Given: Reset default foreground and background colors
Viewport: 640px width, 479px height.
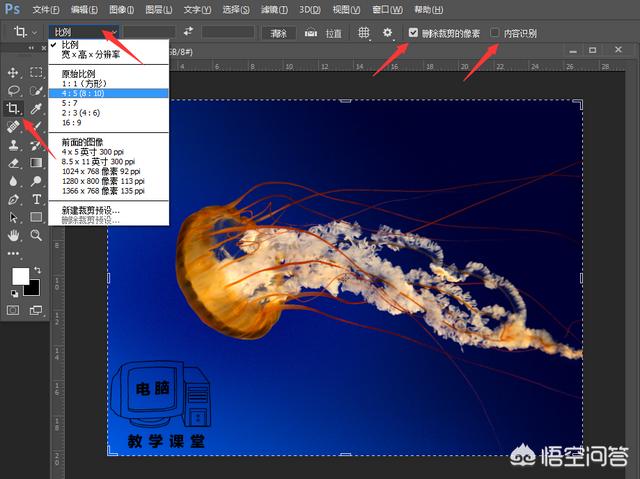Looking at the screenshot, I should coord(14,293).
